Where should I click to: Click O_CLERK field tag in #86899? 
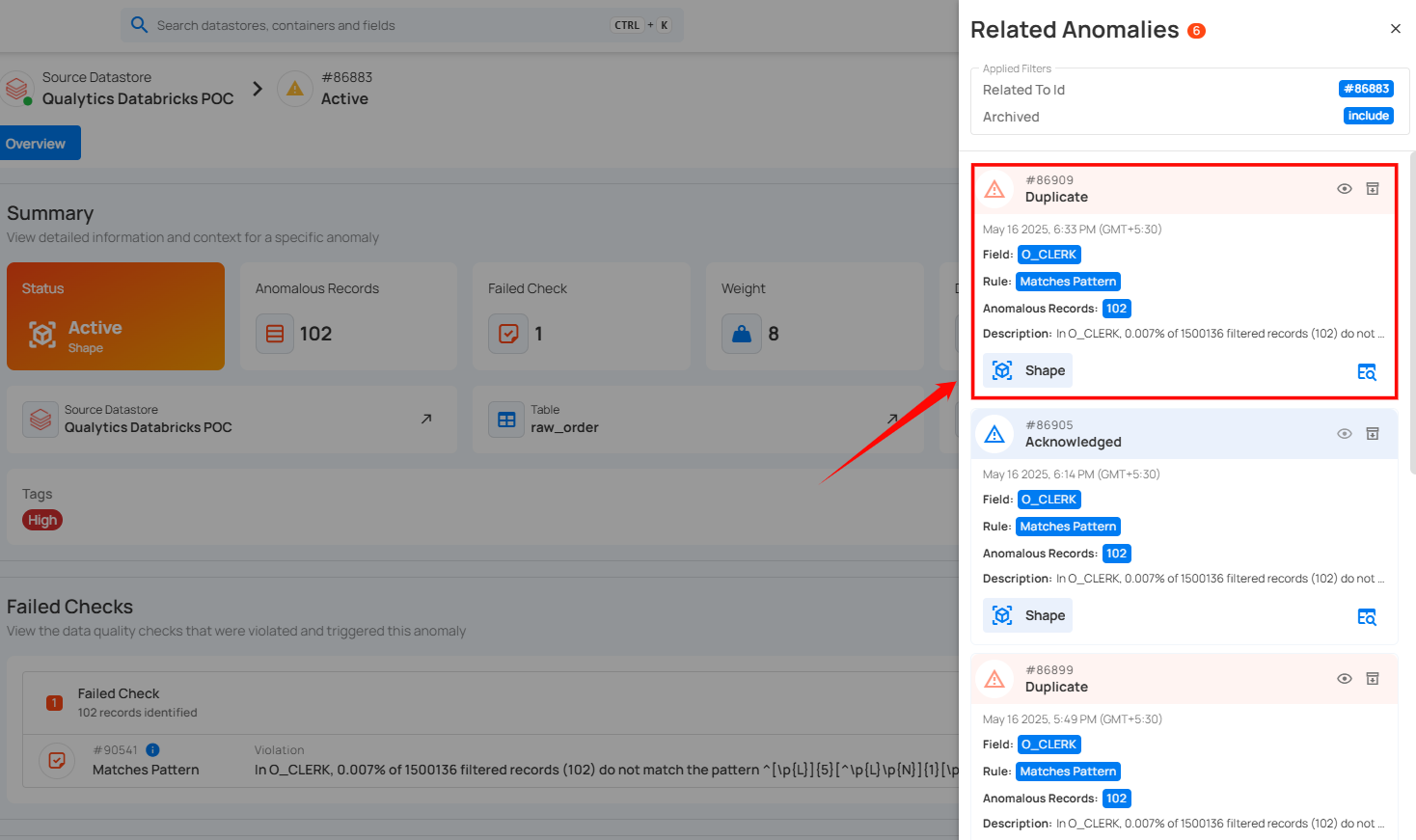click(x=1049, y=745)
